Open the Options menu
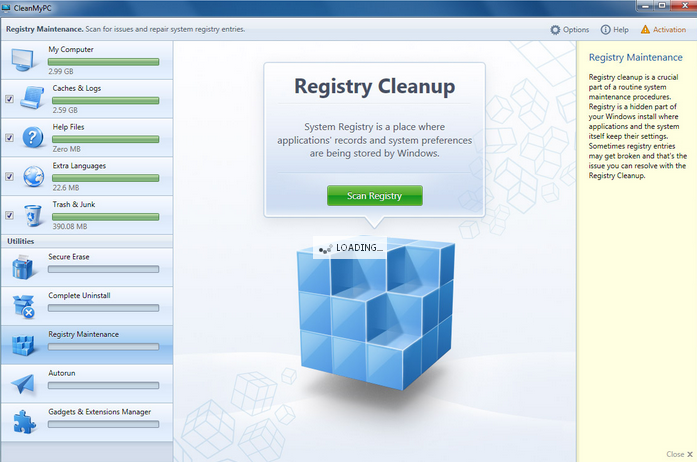The height and width of the screenshot is (462, 697). [x=570, y=29]
